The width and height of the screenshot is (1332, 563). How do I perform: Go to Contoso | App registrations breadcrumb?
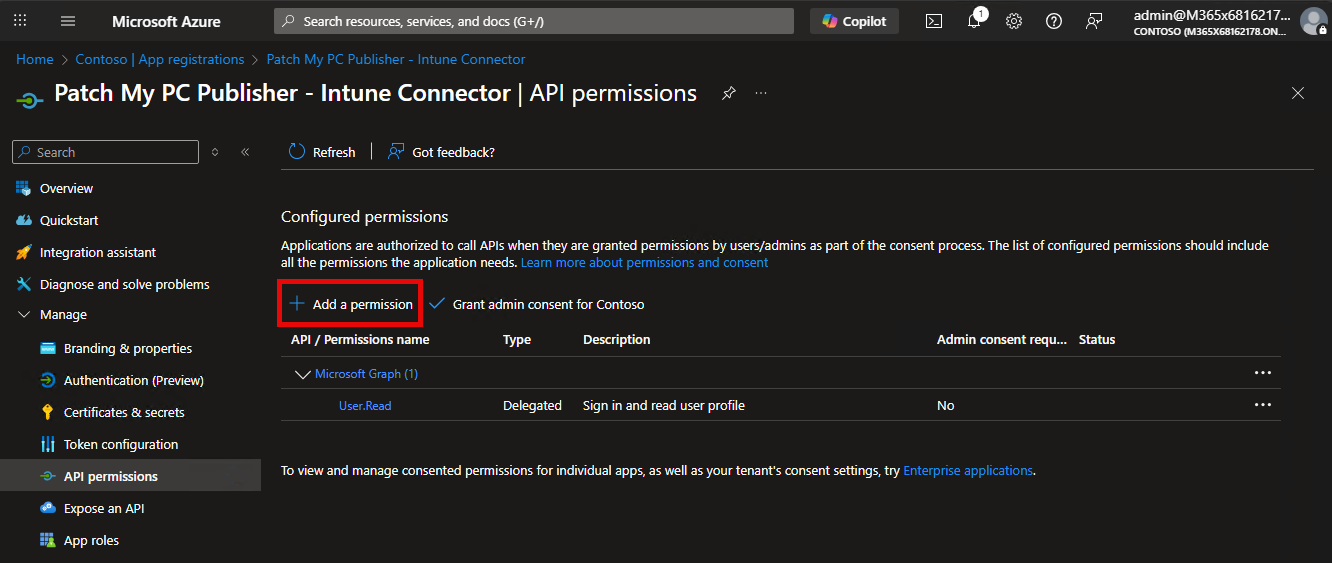[160, 59]
